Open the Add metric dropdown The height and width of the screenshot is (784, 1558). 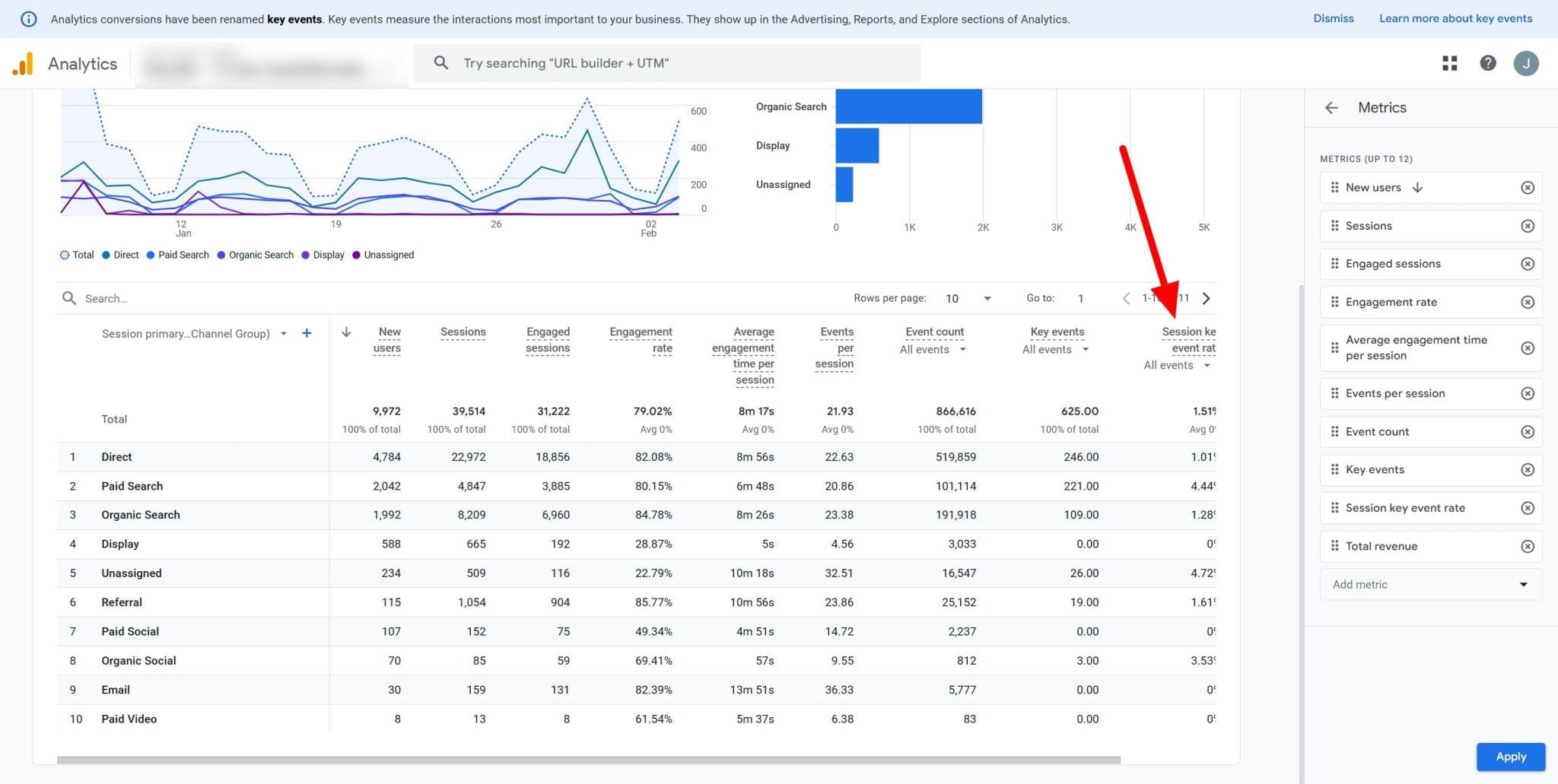point(1430,584)
